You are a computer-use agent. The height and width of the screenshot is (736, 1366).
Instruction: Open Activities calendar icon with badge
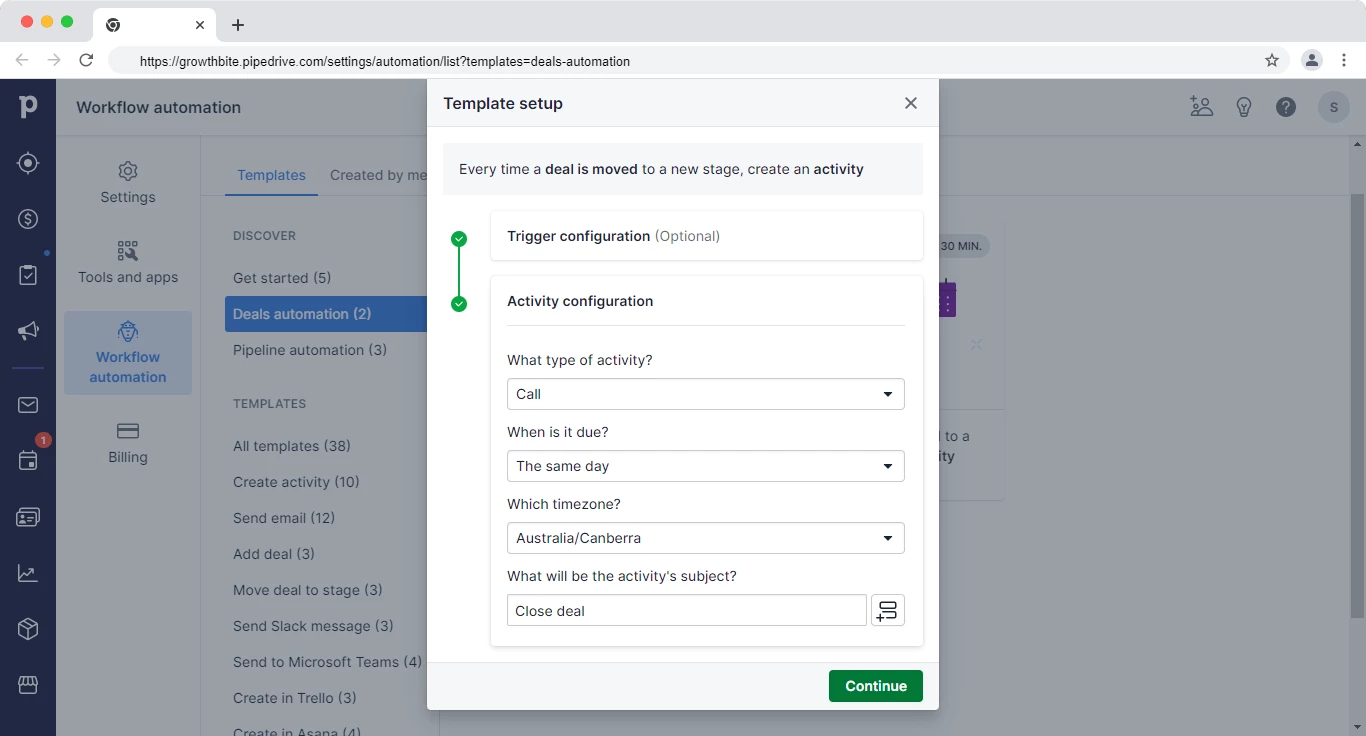[28, 461]
